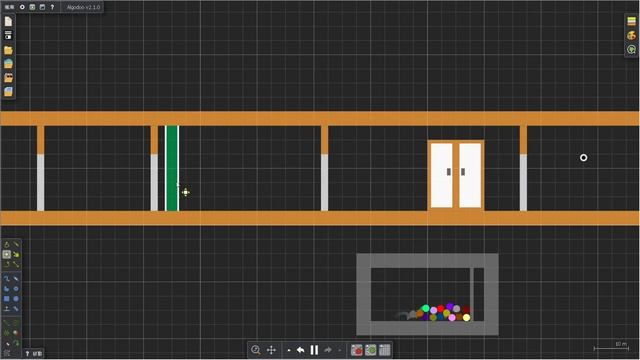Viewport: 640px width, 360px height.
Task: Select the Eraser tool
Action: coord(16,279)
